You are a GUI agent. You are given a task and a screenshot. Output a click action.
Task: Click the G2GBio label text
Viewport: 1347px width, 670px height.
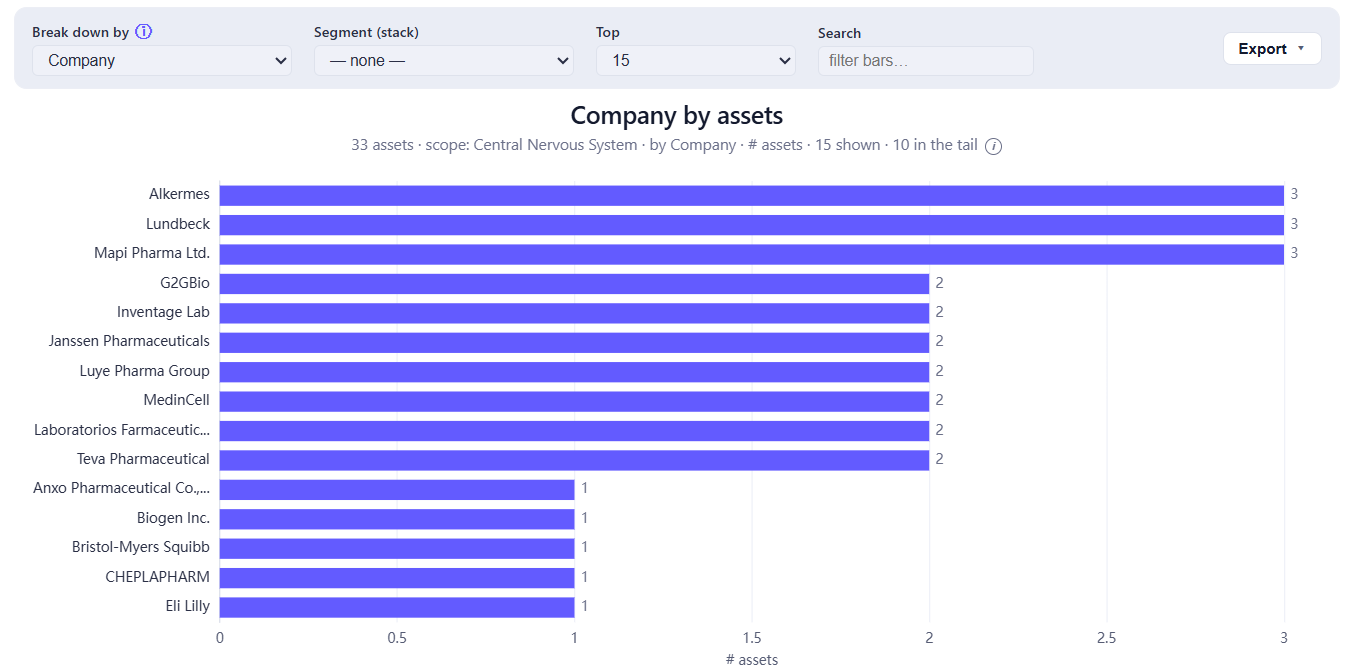pyautogui.click(x=185, y=283)
